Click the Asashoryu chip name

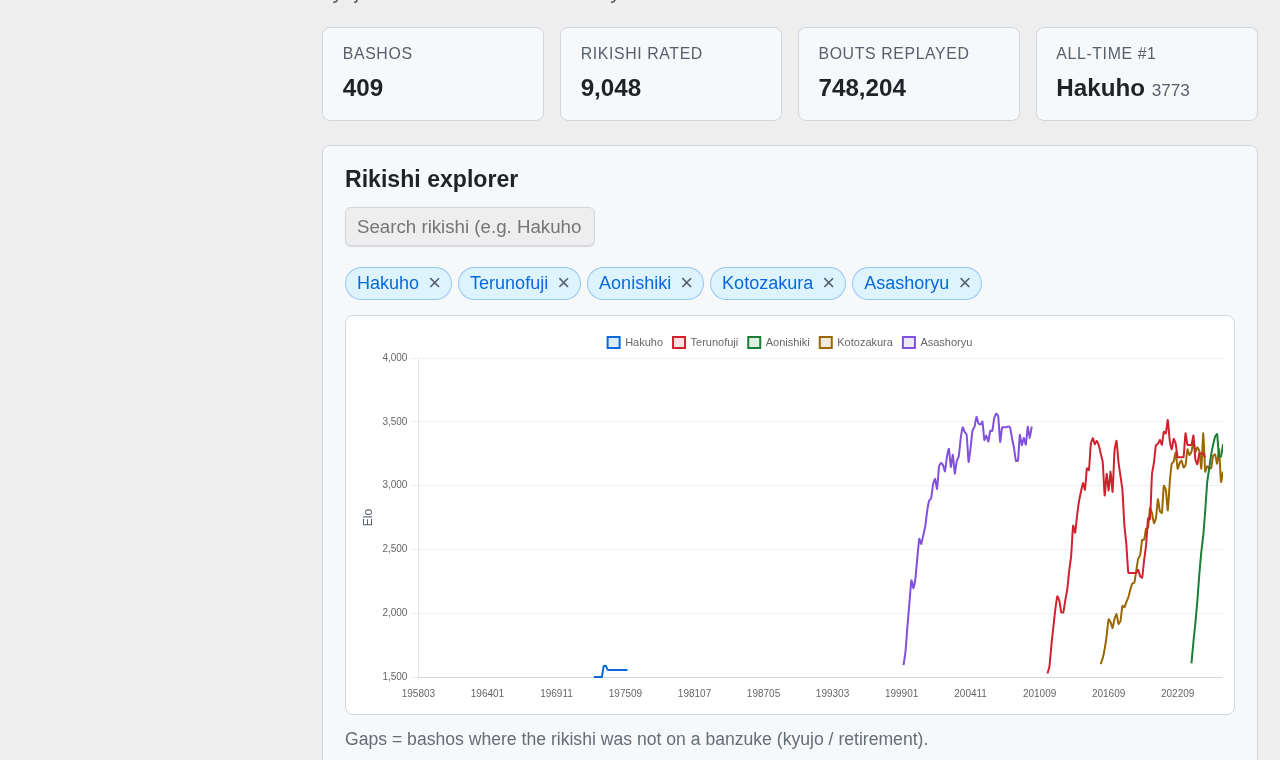pyautogui.click(x=907, y=283)
